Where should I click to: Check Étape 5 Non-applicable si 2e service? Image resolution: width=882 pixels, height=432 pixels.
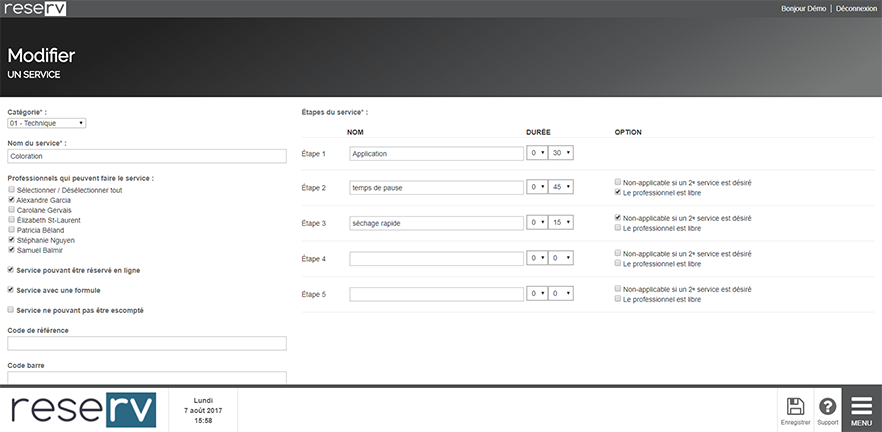point(618,289)
